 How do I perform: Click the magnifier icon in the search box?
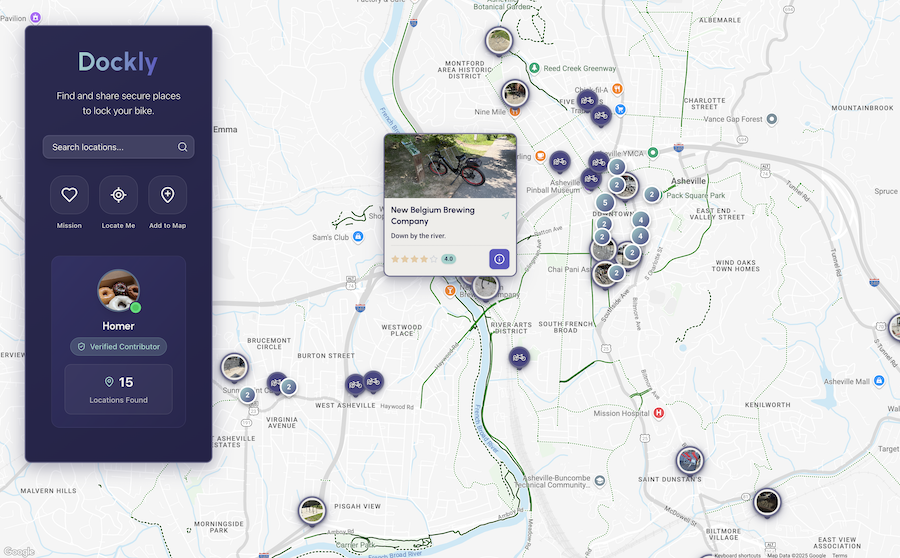click(x=183, y=147)
